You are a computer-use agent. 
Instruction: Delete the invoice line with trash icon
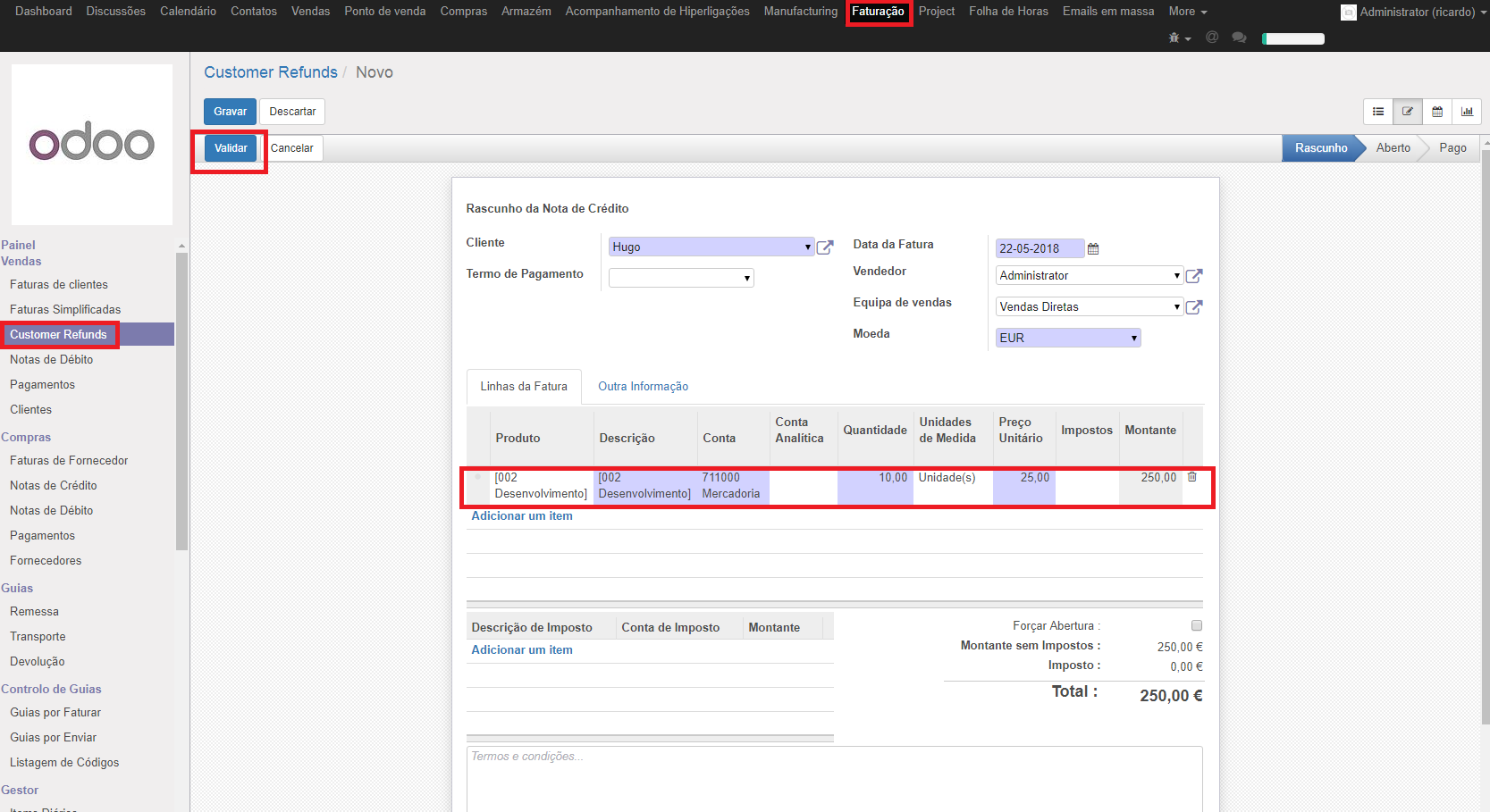1191,477
